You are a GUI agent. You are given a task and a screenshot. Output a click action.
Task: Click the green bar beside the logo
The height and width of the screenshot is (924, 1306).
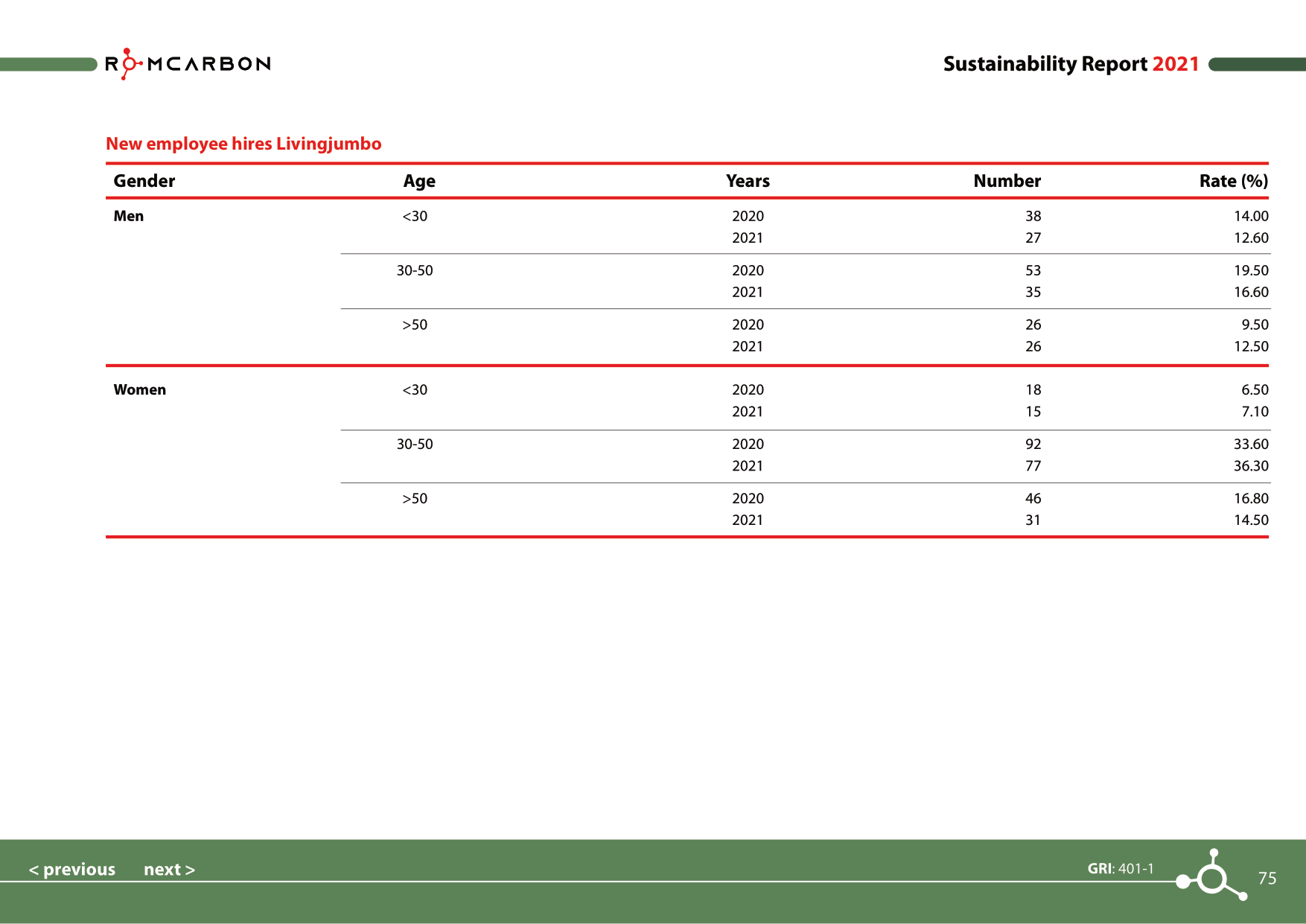45,66
